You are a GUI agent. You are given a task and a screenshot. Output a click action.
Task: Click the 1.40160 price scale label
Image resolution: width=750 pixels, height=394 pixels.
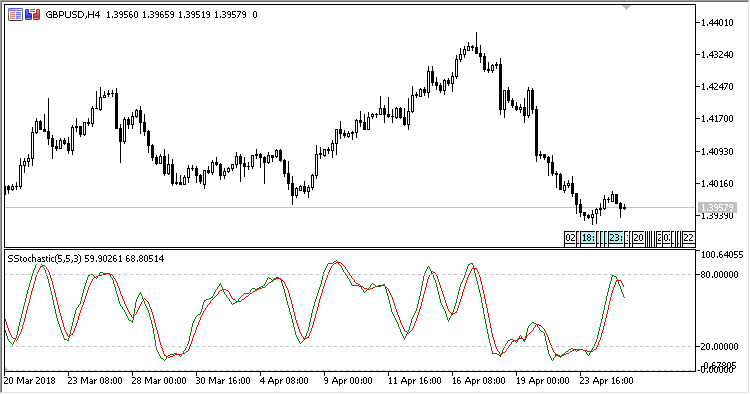(717, 183)
